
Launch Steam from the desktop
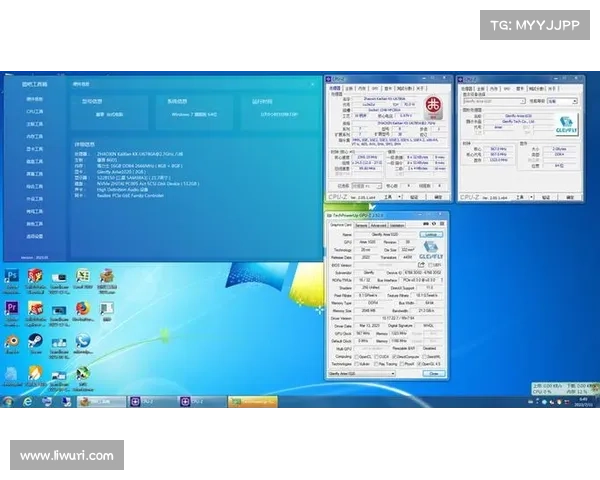pyautogui.click(x=36, y=341)
